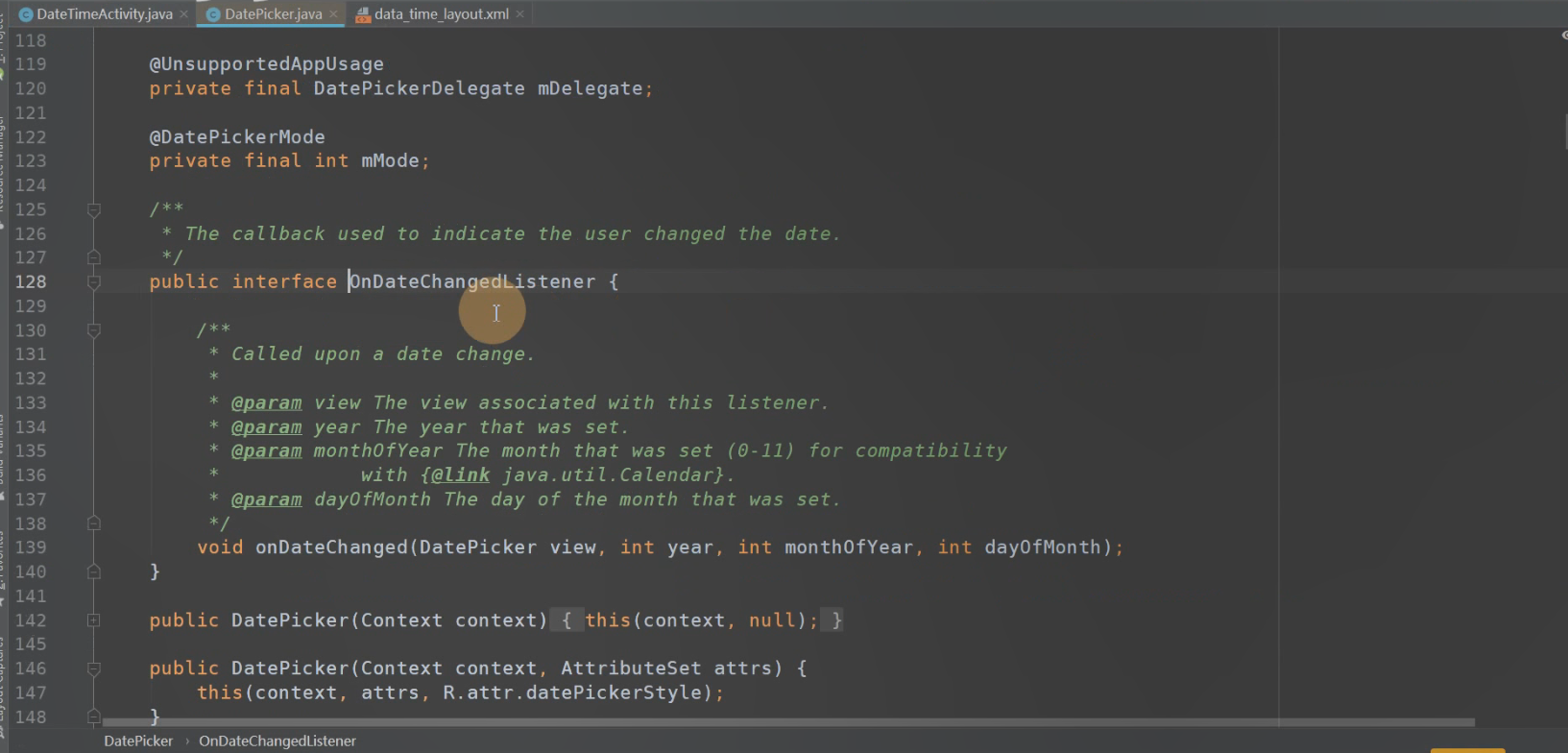Click the @UnsupportedAppUsage annotation
The width and height of the screenshot is (1568, 753).
tap(266, 64)
